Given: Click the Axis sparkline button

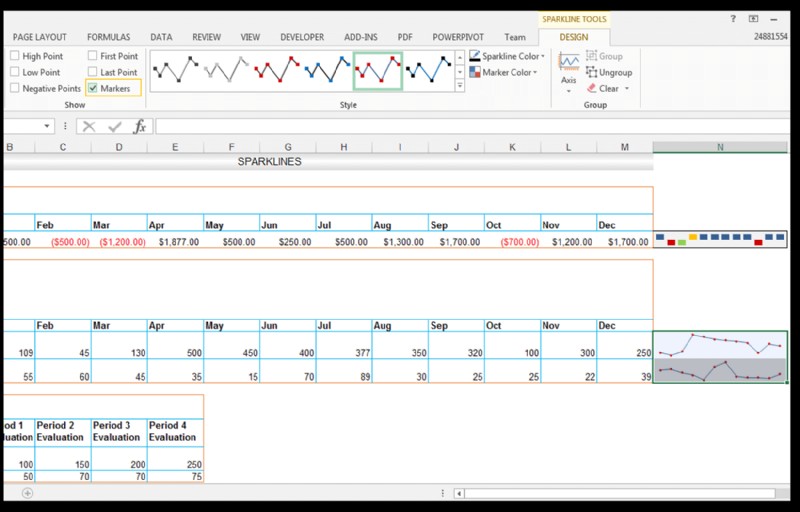Looking at the screenshot, I should click(x=568, y=68).
